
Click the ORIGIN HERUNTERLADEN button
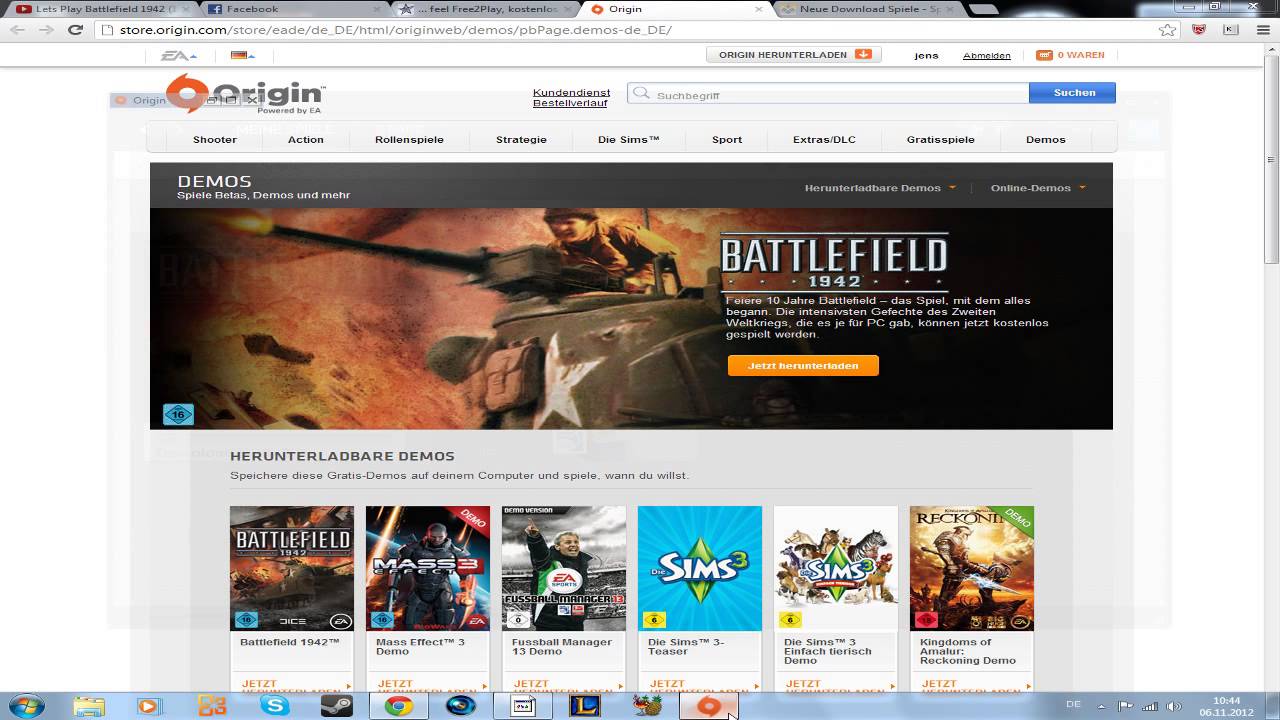tap(794, 55)
